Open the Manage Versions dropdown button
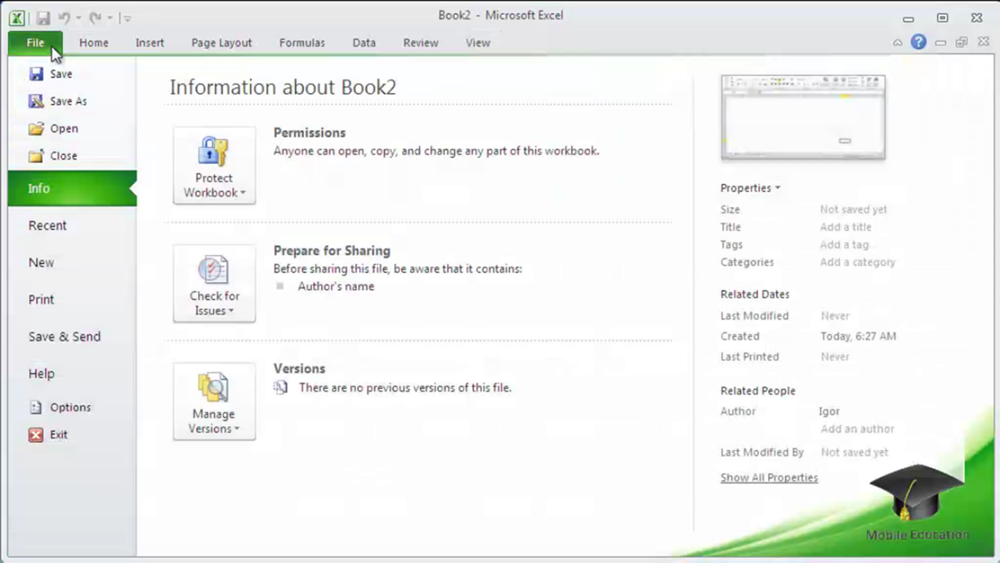The image size is (1000, 563). tap(214, 402)
